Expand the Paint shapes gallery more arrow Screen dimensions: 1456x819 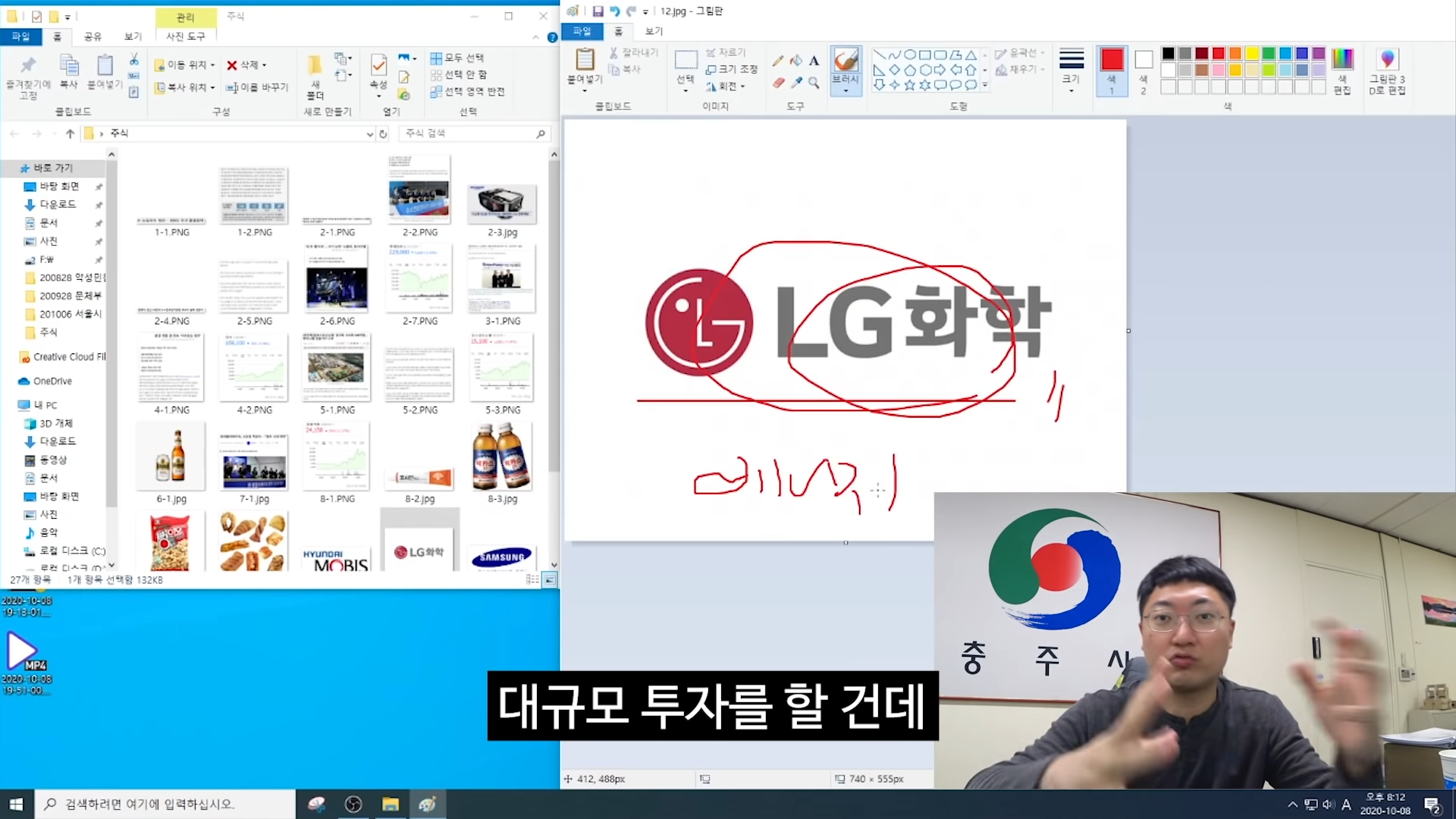tap(985, 85)
